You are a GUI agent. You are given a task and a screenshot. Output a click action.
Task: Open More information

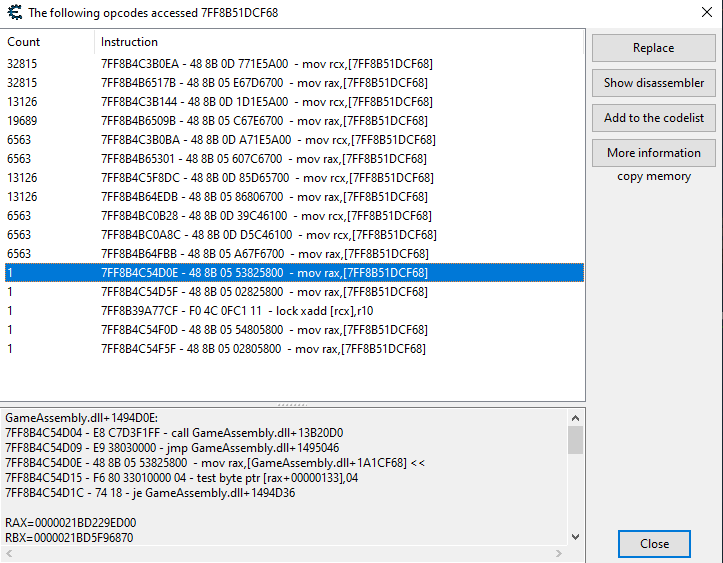[x=653, y=153]
